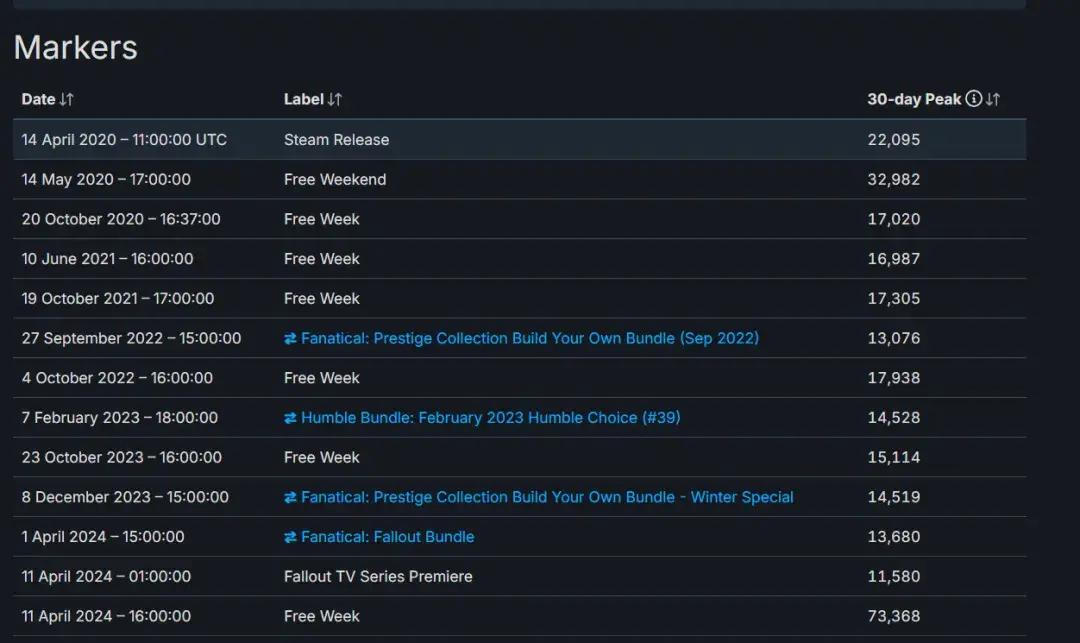Click info icon next to 30-day Peak
This screenshot has height=643, width=1080.
click(x=973, y=99)
